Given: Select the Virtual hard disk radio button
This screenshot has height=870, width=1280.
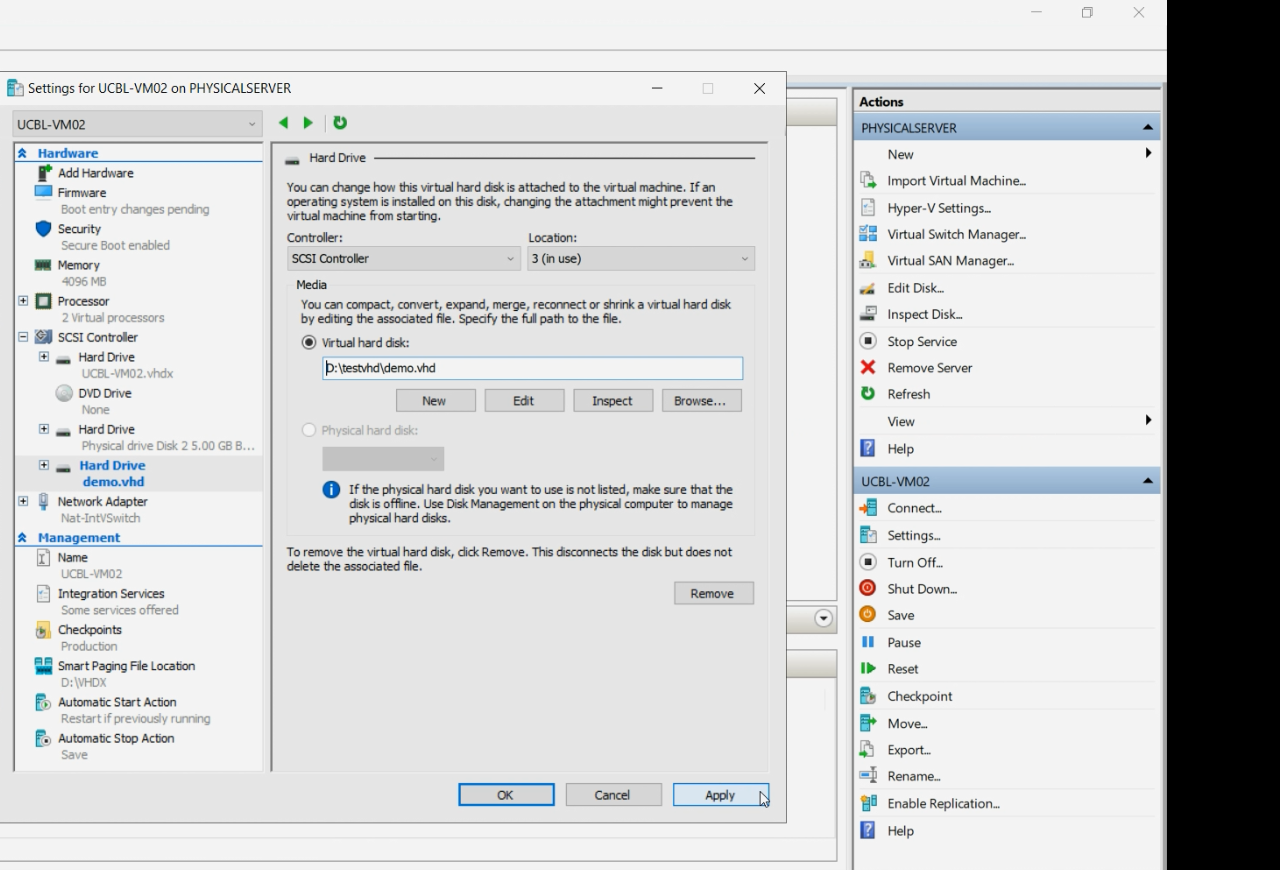Looking at the screenshot, I should pyautogui.click(x=309, y=342).
